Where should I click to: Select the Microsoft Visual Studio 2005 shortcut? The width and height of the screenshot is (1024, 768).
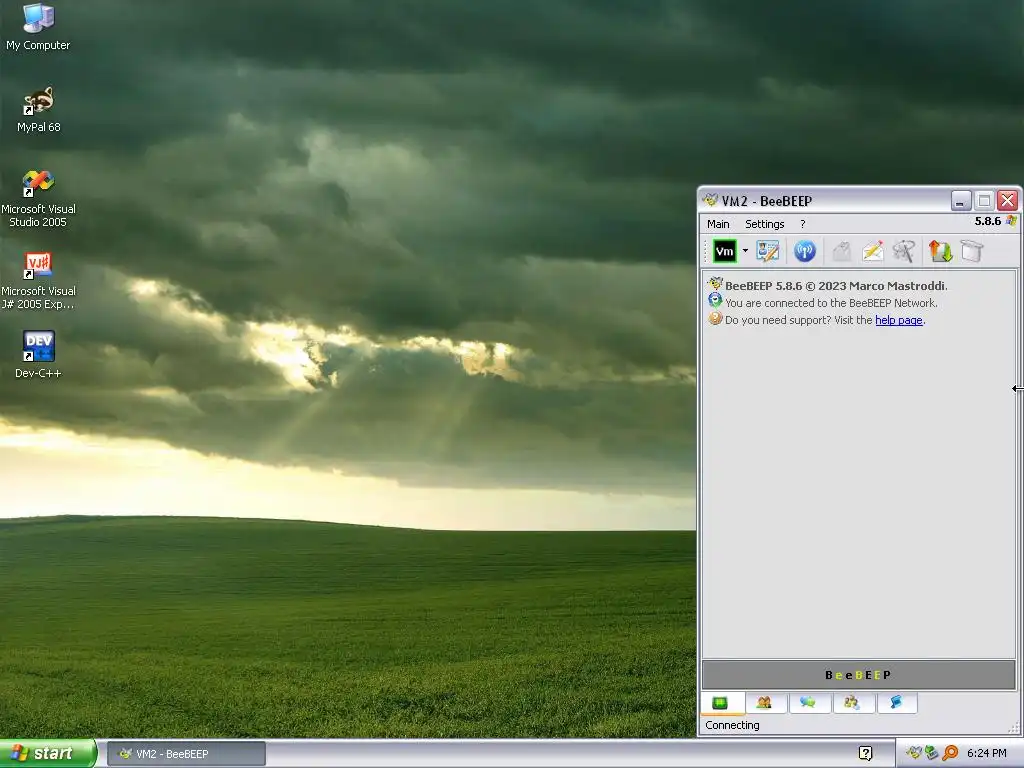39,199
